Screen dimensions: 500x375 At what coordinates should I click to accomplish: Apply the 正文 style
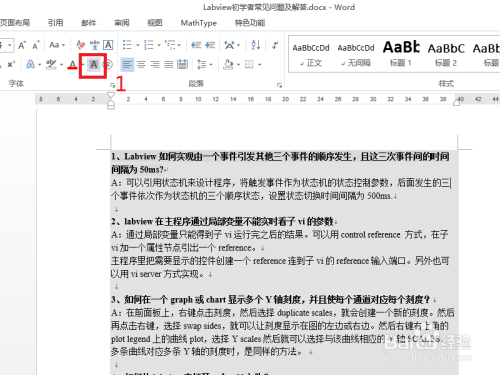[311, 54]
